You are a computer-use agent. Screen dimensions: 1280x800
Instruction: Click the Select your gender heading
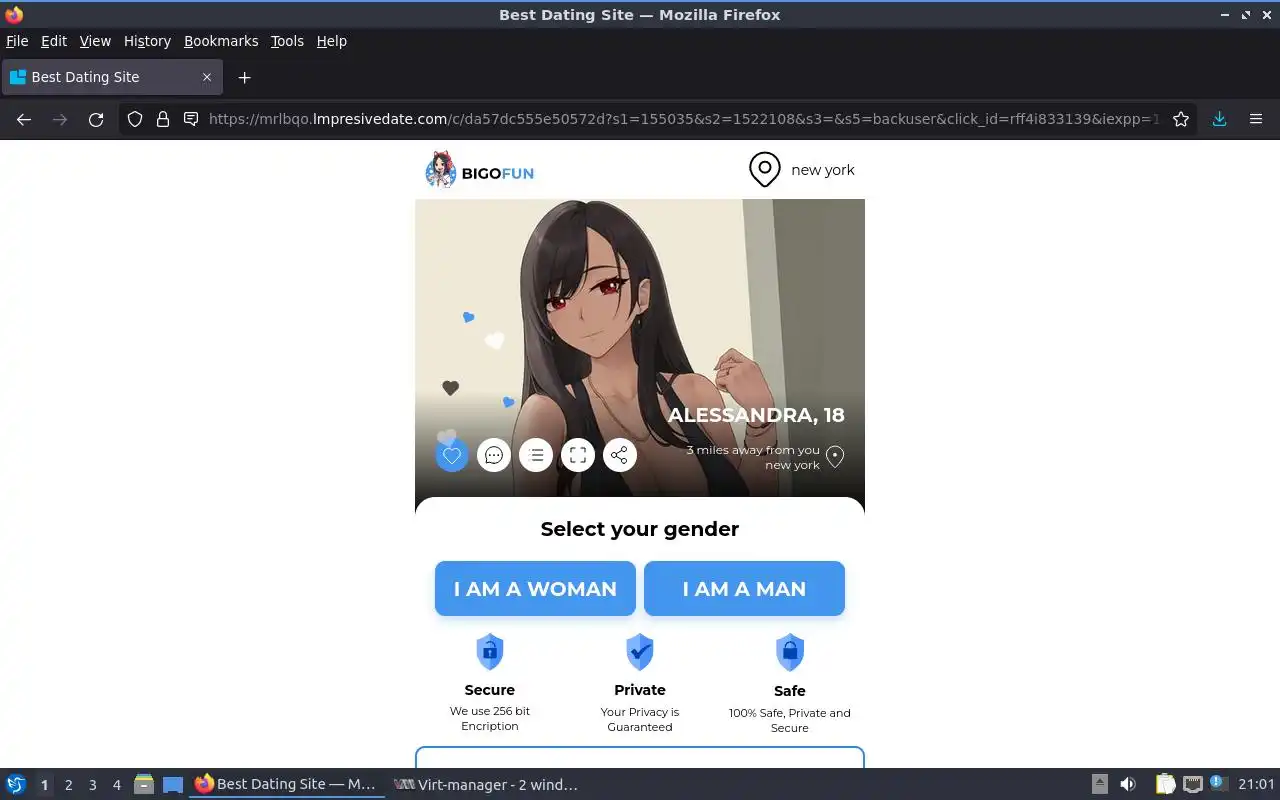pyautogui.click(x=640, y=529)
